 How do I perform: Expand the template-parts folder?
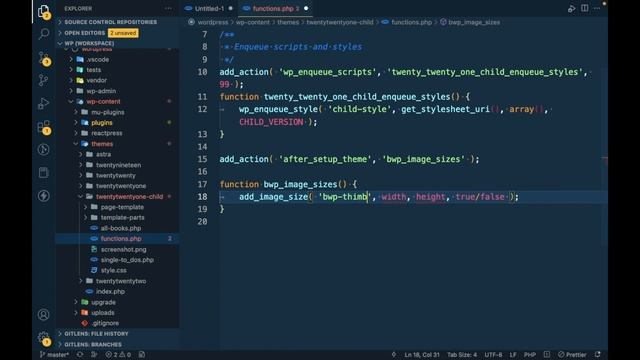click(x=122, y=218)
